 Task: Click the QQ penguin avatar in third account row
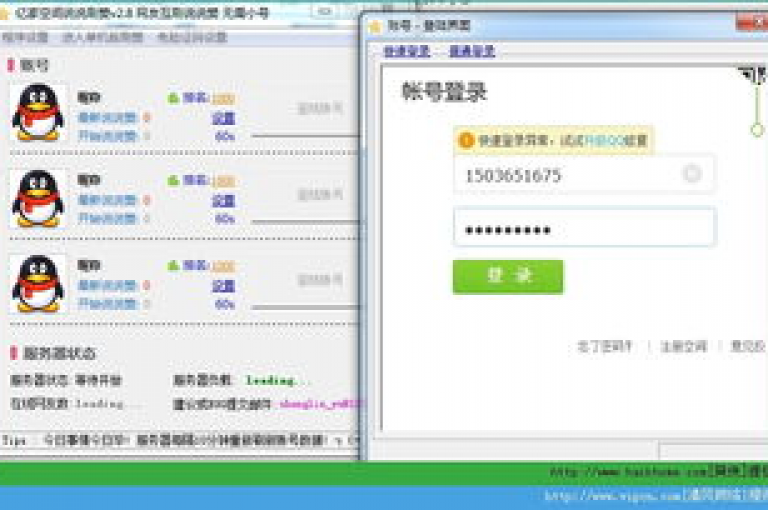[x=38, y=283]
